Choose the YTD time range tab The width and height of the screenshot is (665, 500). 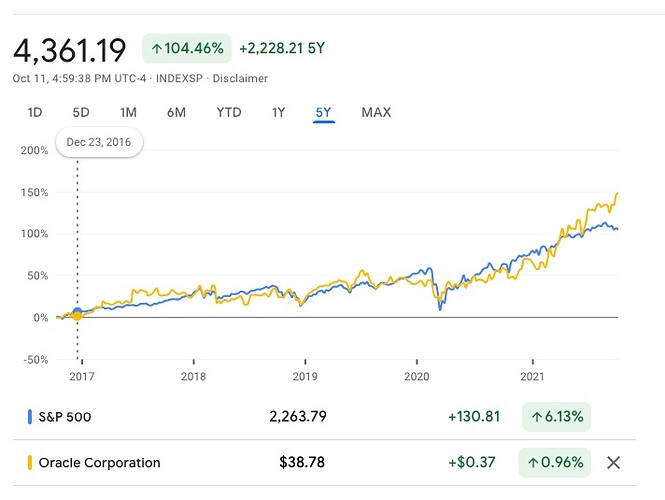229,112
